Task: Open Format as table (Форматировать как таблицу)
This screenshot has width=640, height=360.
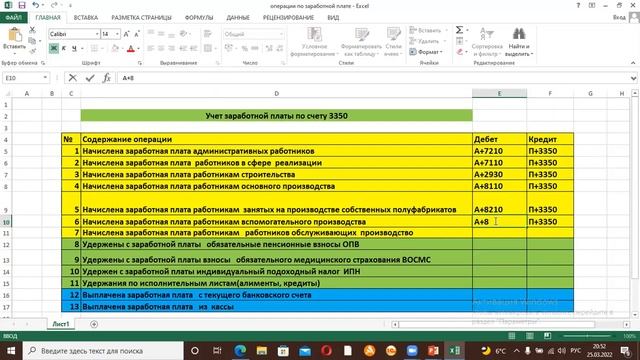Action: (x=361, y=42)
